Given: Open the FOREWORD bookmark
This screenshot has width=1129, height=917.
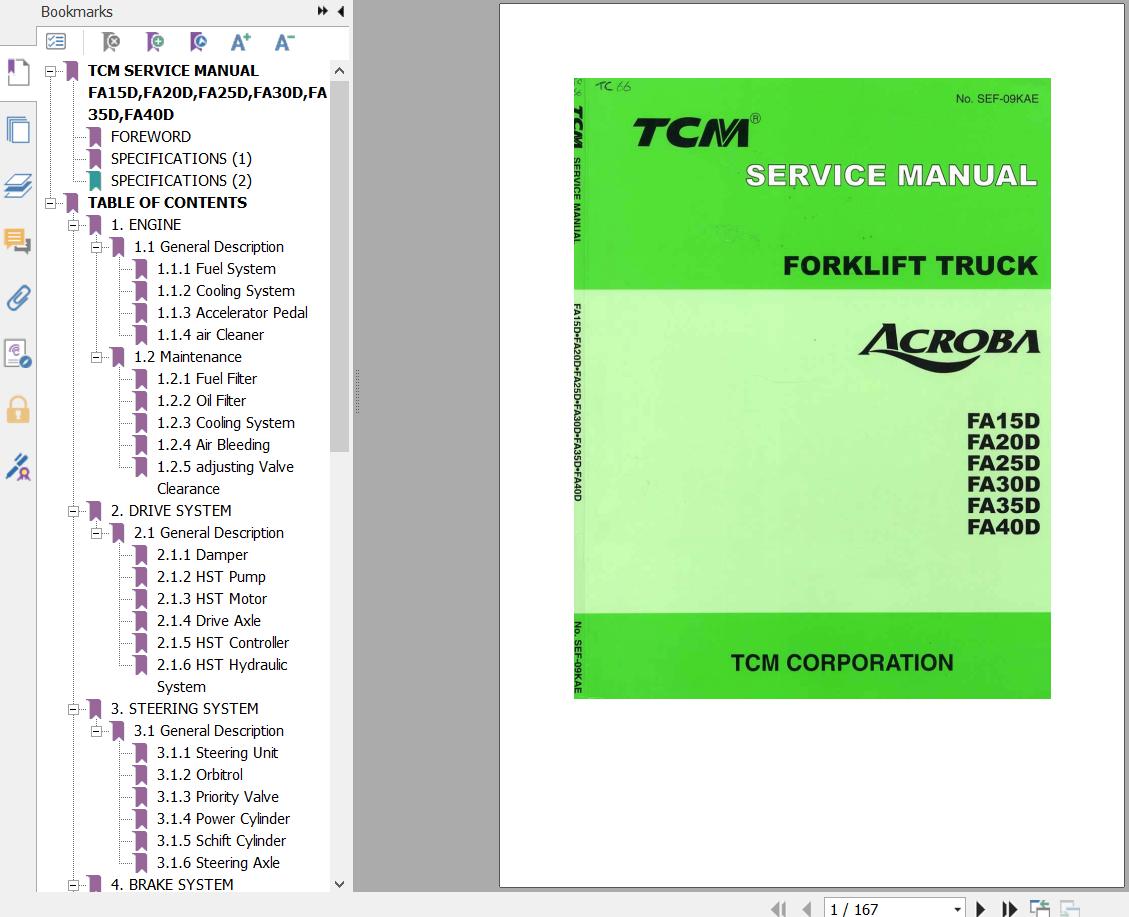Looking at the screenshot, I should (x=151, y=136).
